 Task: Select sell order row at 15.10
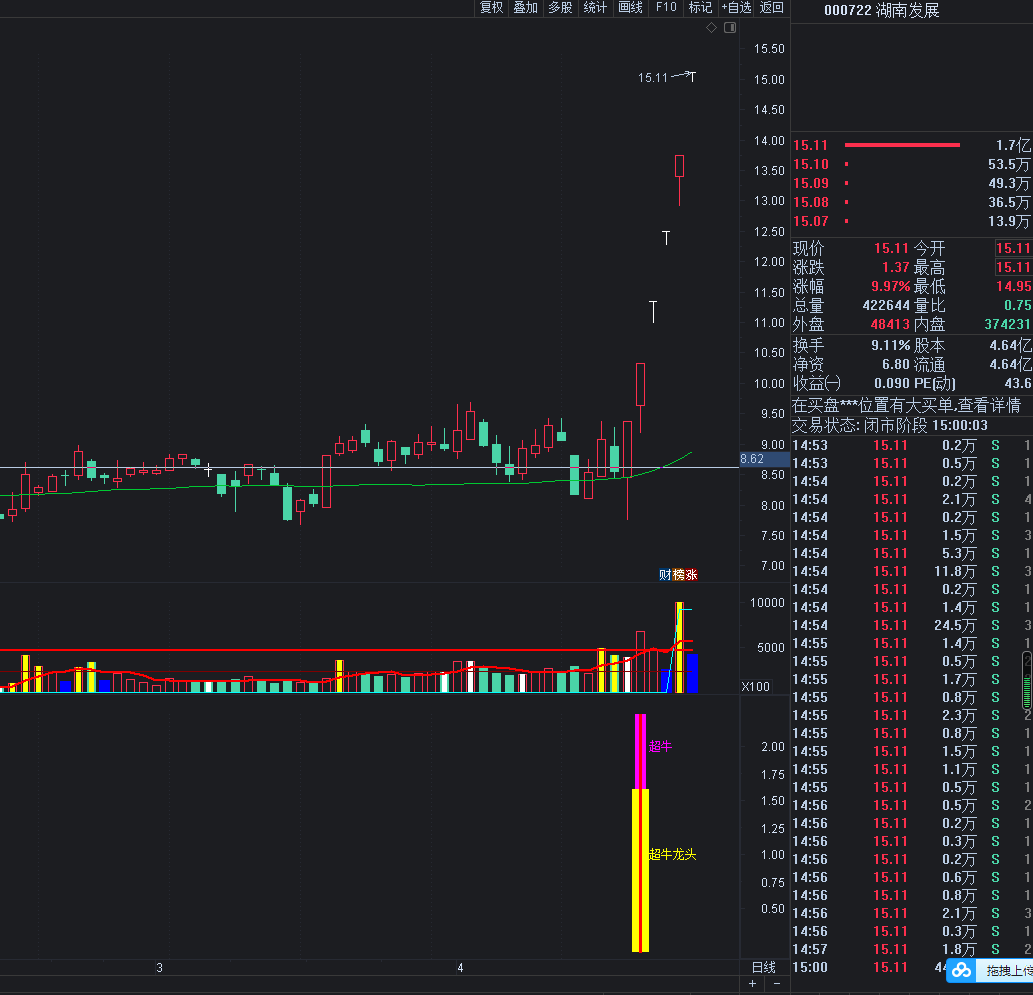point(912,164)
